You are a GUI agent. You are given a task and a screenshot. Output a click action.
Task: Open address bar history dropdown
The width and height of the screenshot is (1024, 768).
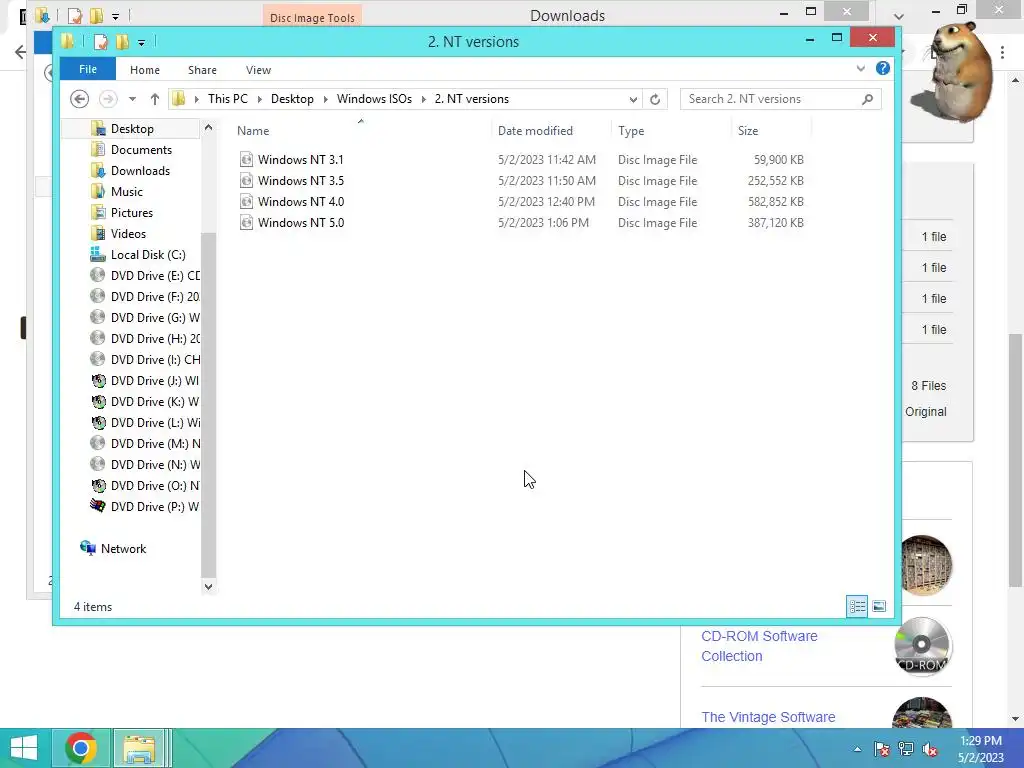coord(633,99)
